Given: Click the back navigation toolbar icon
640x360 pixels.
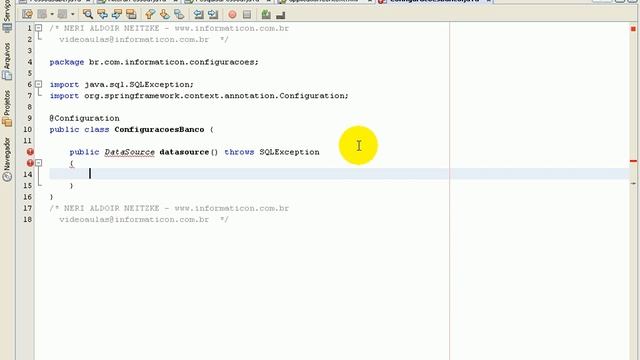Looking at the screenshot, I should coord(42,14).
